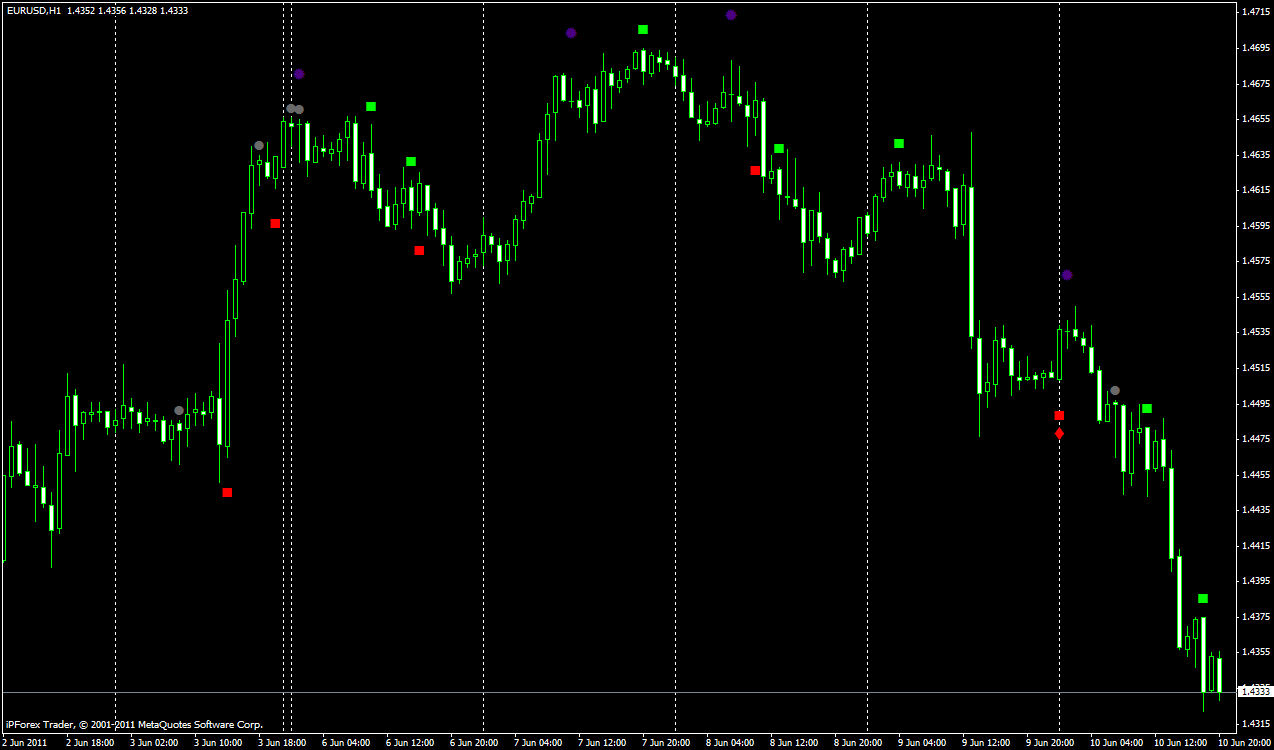Click the green square above the 6 Jun 04:00 candles
The width and height of the screenshot is (1274, 750).
[x=371, y=106]
